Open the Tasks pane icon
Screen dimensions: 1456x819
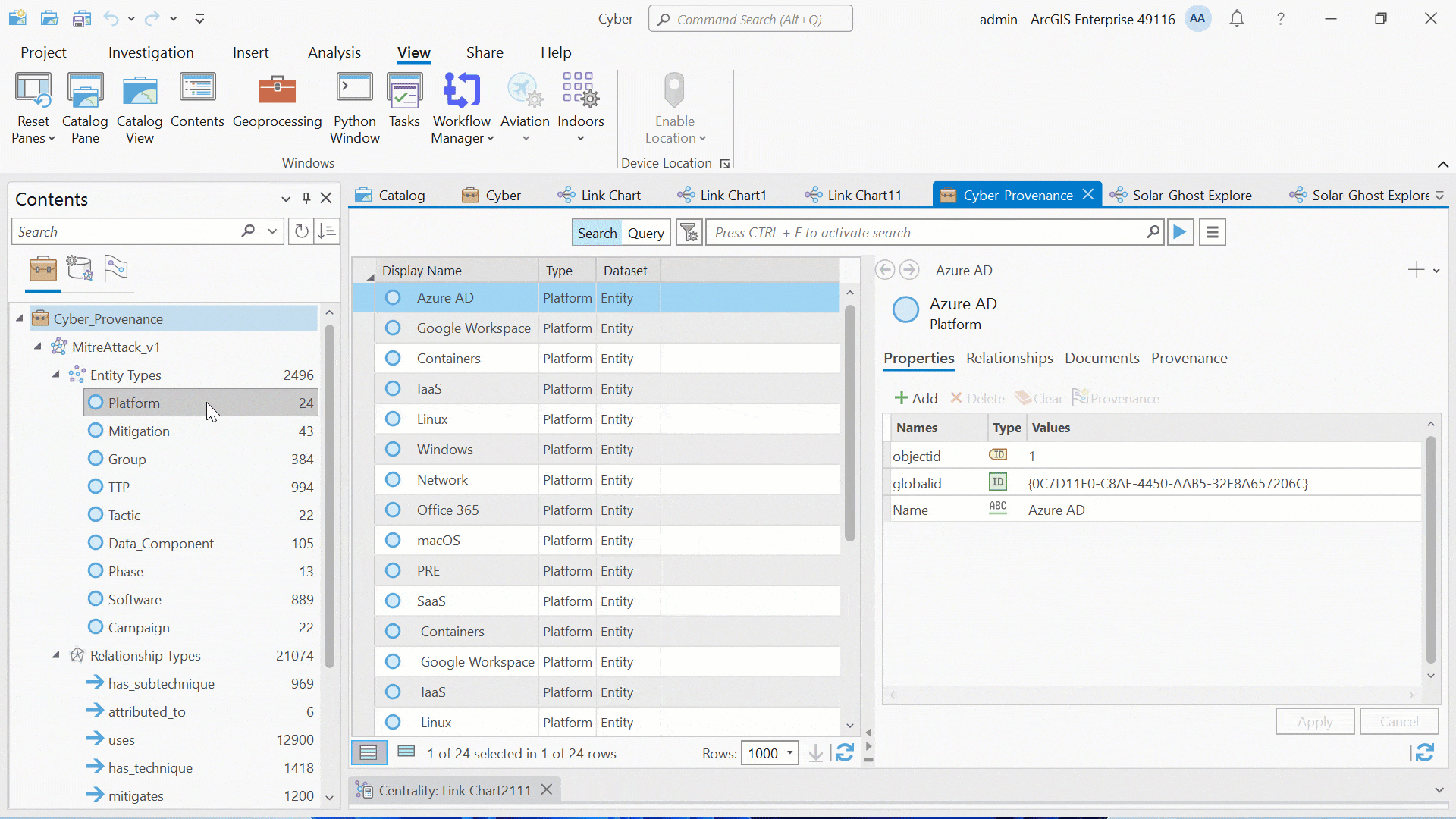404,91
